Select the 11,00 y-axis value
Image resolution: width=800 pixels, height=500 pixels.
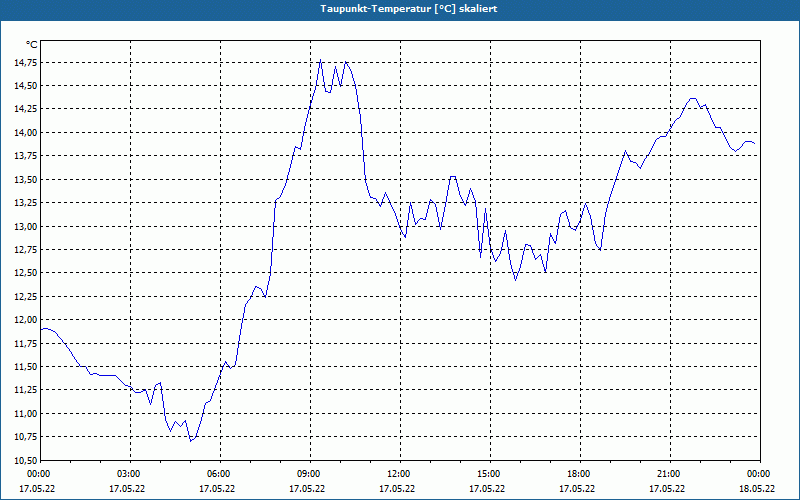click(25, 414)
